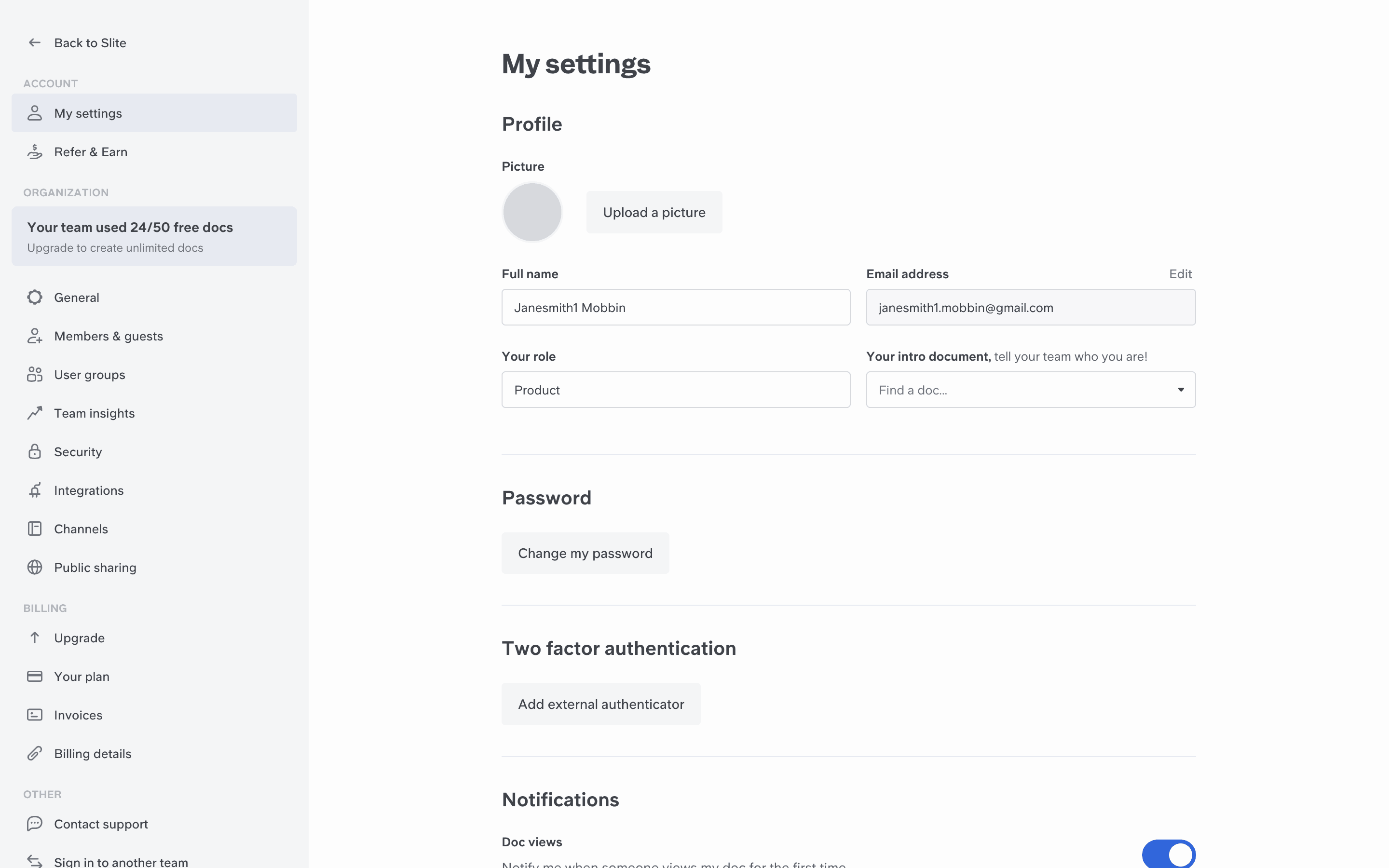
Task: Open the Contact support chat icon
Action: 34,824
